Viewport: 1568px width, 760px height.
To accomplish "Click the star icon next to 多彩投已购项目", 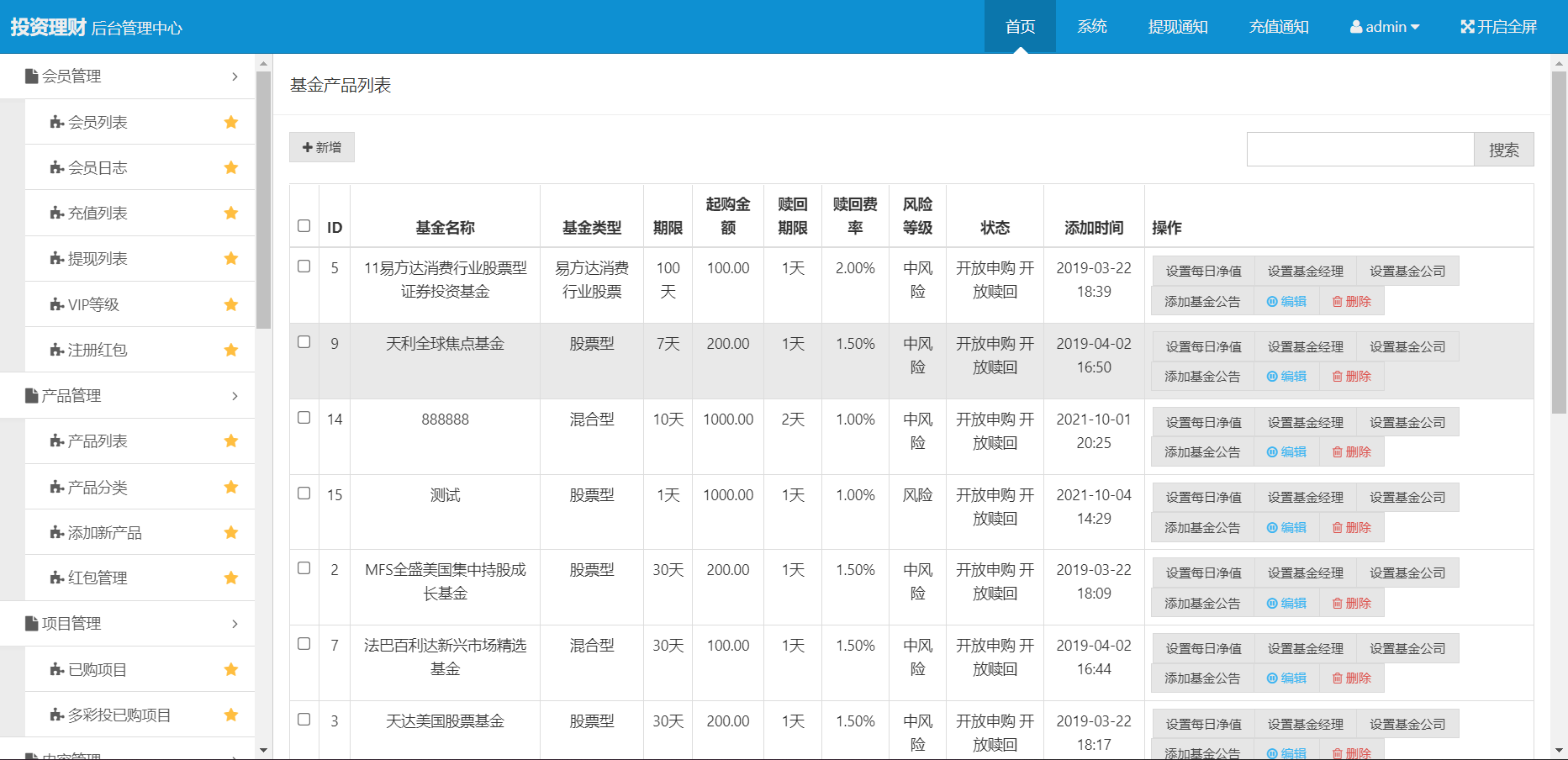I will 231,715.
